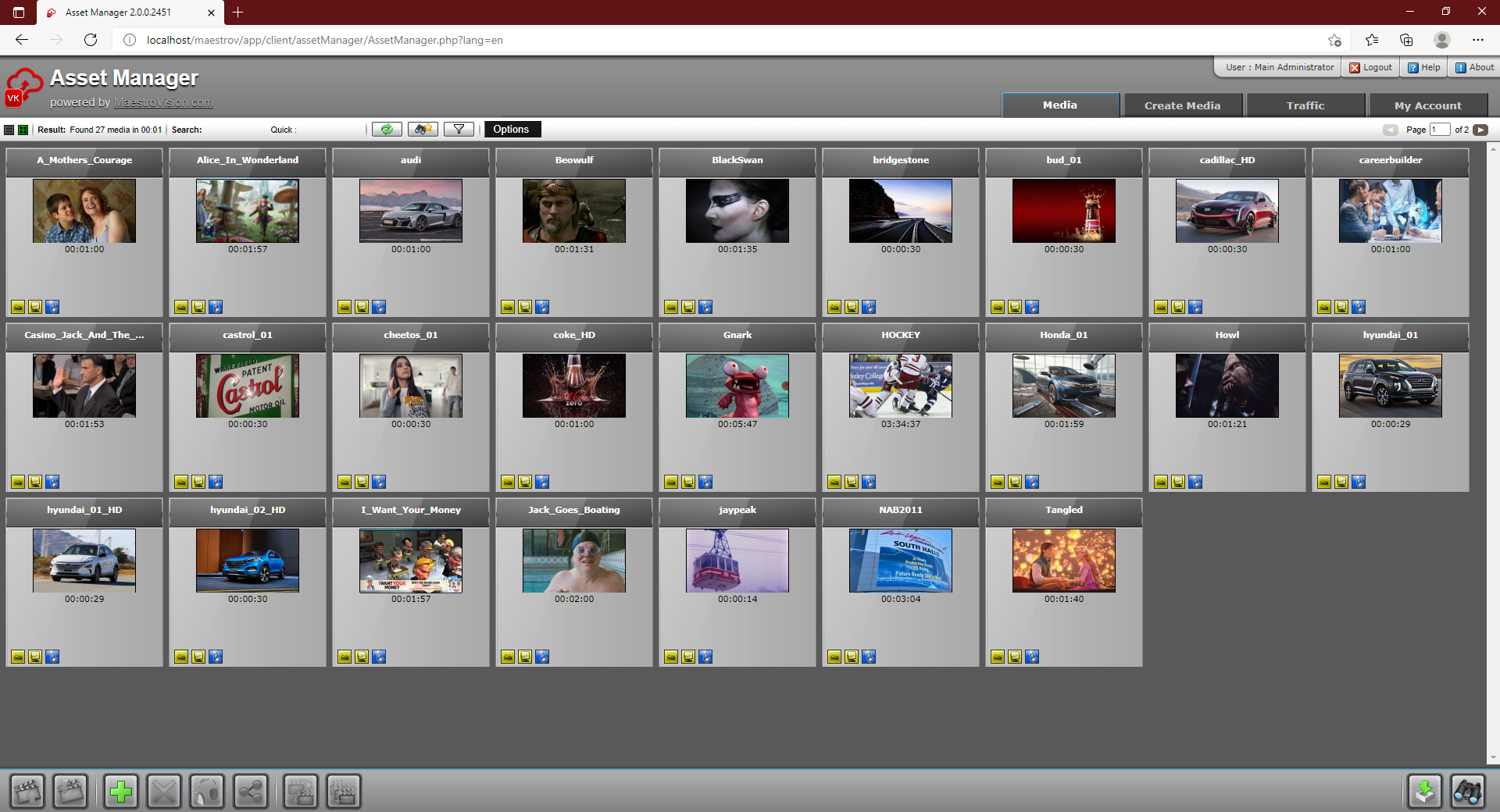The height and width of the screenshot is (812, 1500).
Task: Click the monitor icon under HOCKEY
Action: [x=852, y=482]
